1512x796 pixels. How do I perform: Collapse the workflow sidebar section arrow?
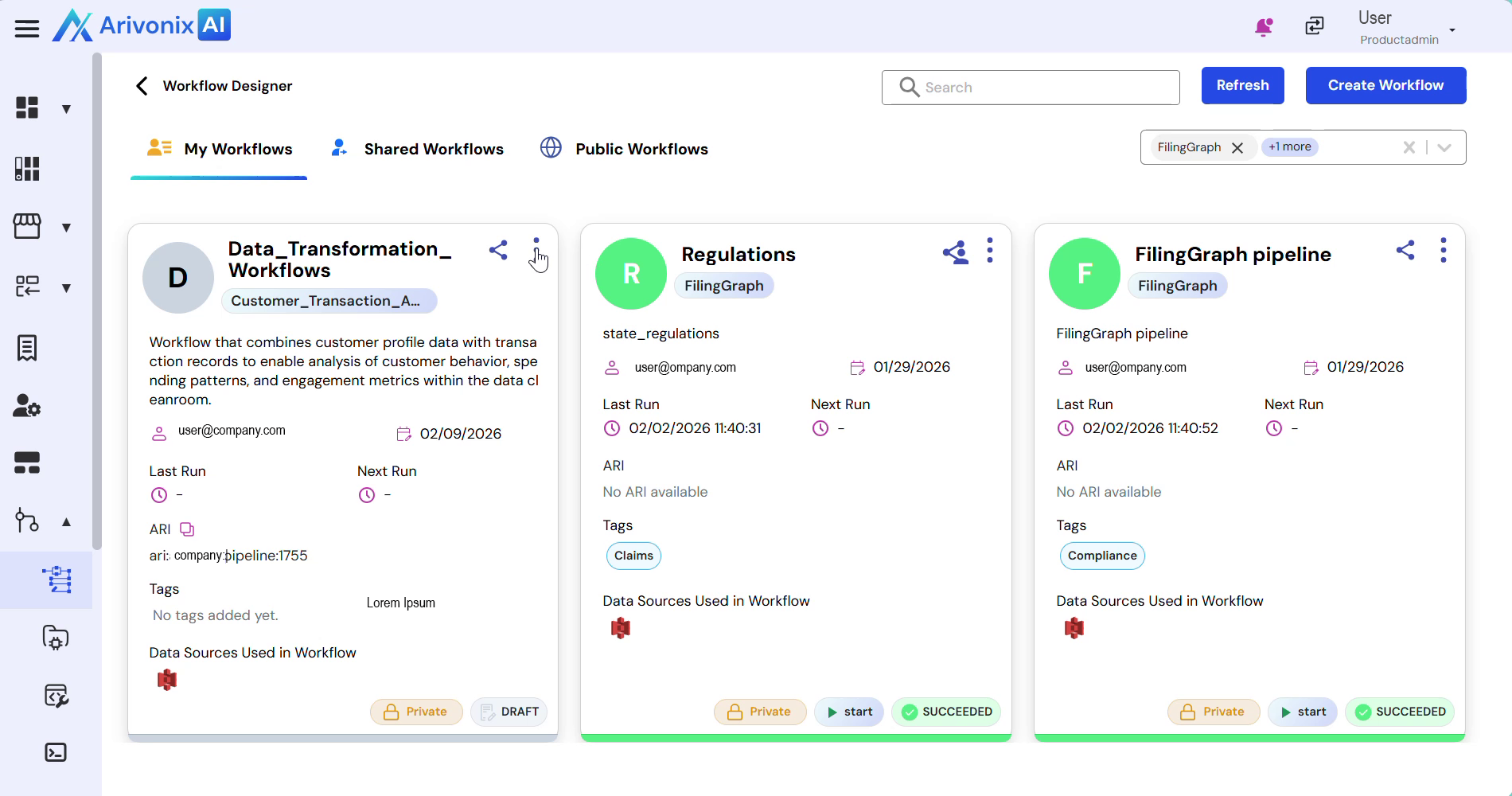coord(67,522)
